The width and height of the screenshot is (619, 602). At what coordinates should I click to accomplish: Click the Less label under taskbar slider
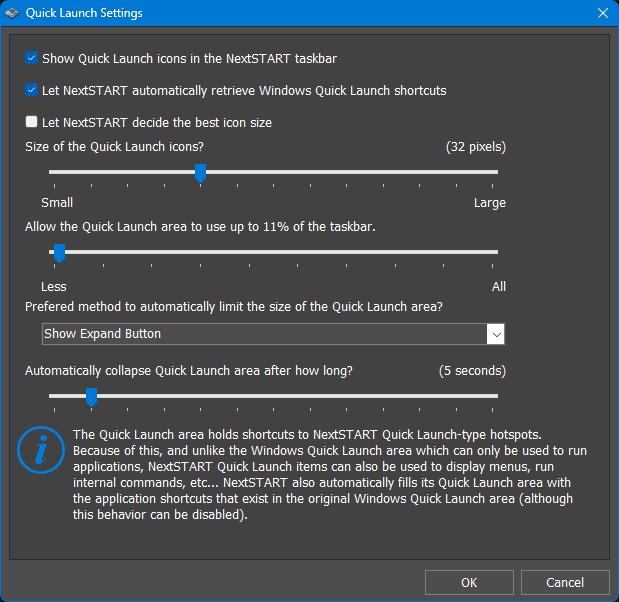(54, 287)
